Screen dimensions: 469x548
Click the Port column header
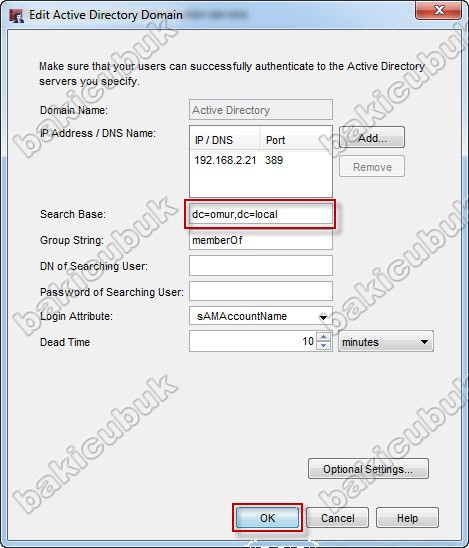pos(296,140)
